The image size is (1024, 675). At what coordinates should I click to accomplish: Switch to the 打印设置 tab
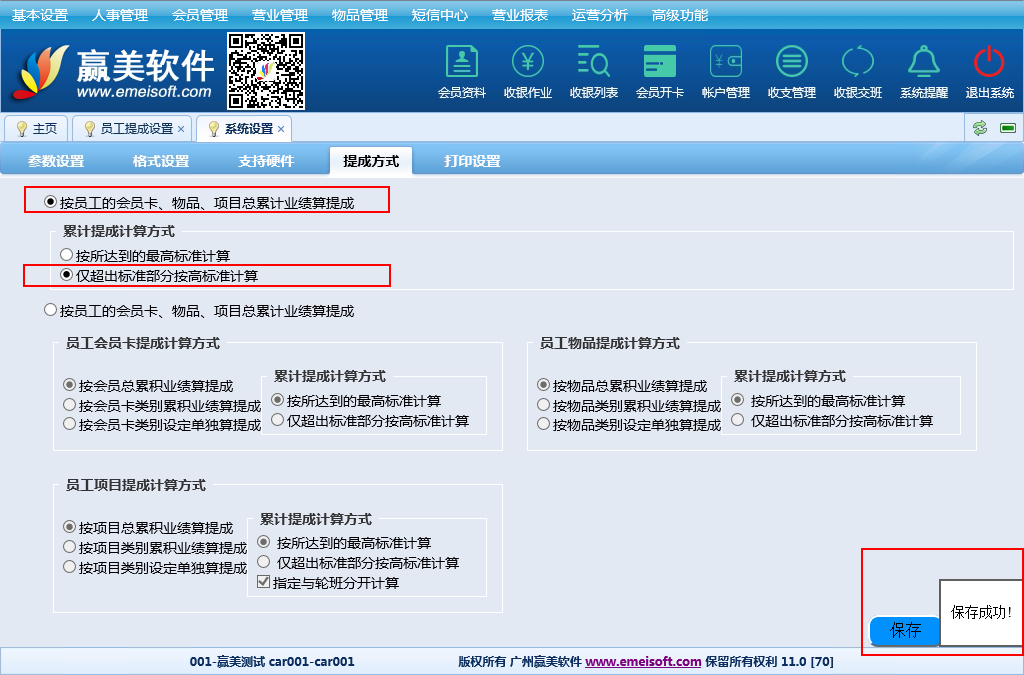click(x=472, y=161)
